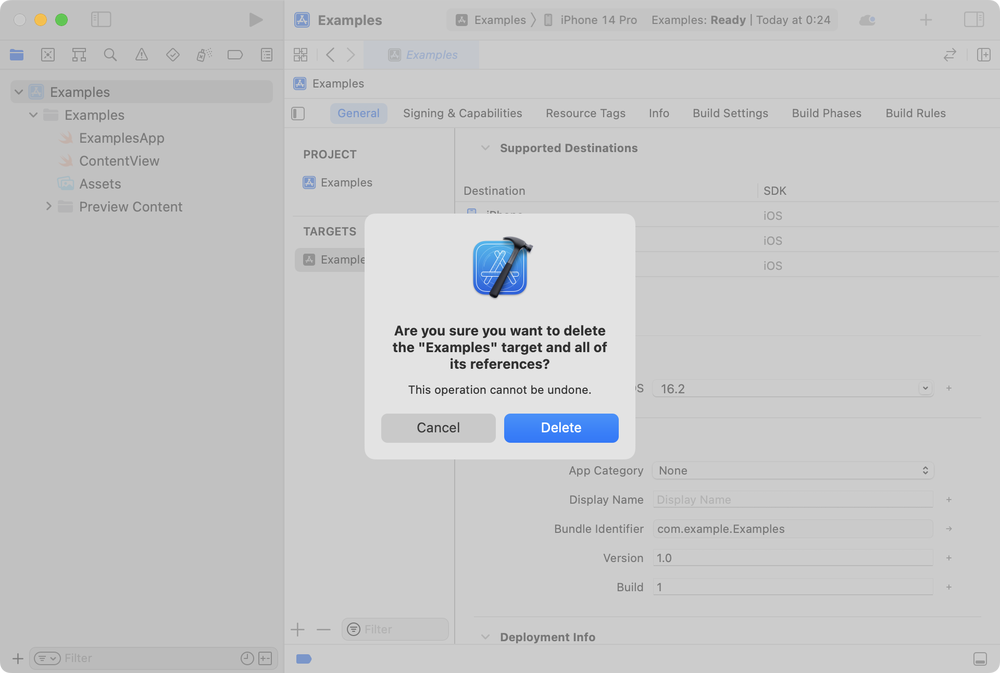Viewport: 1000px width, 673px height.
Task: Click the Add Editor on Right icon
Action: 983,55
